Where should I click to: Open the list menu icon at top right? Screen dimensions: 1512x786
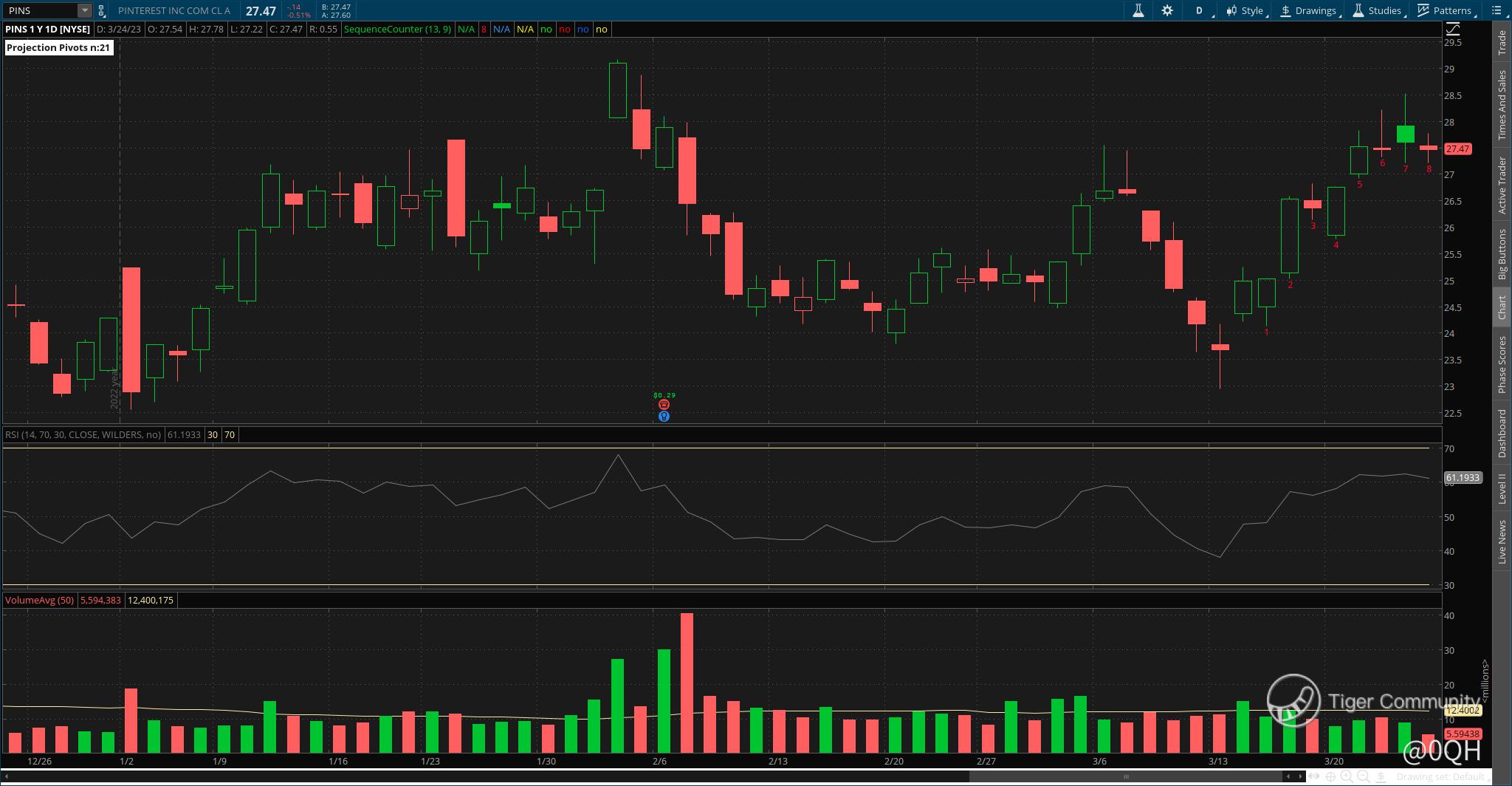click(1496, 10)
